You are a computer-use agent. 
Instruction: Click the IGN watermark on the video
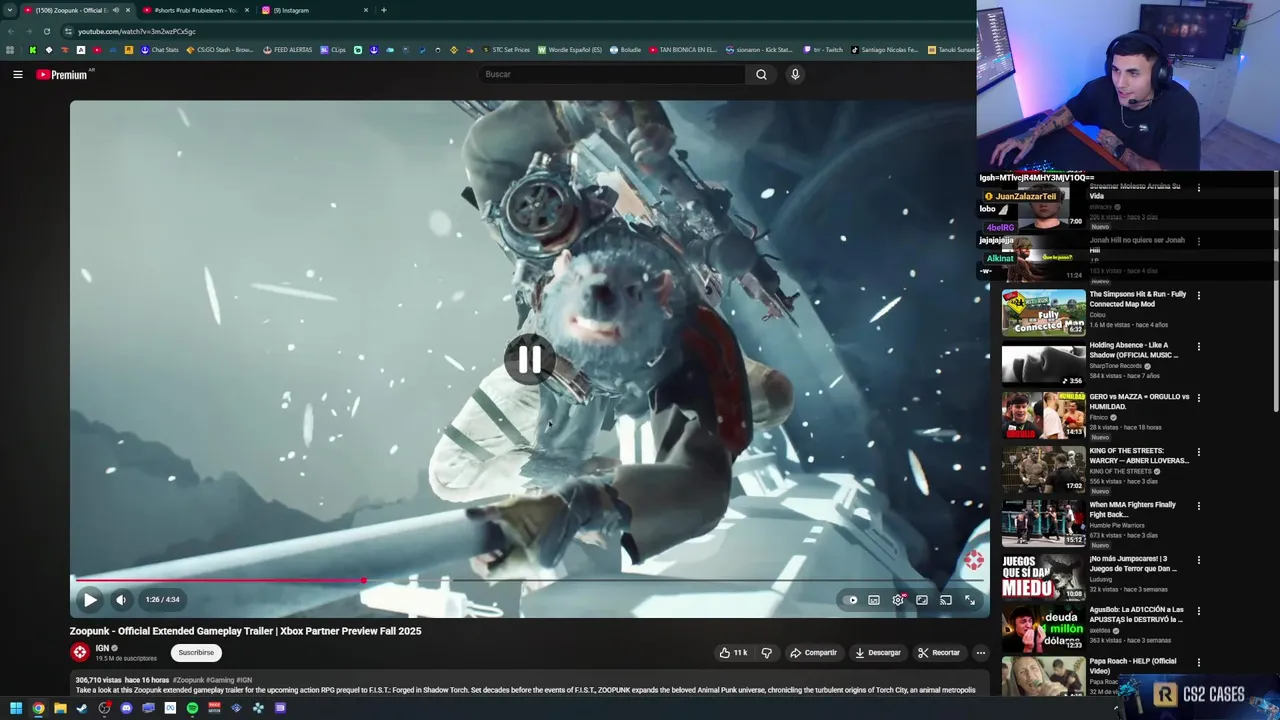(x=973, y=560)
